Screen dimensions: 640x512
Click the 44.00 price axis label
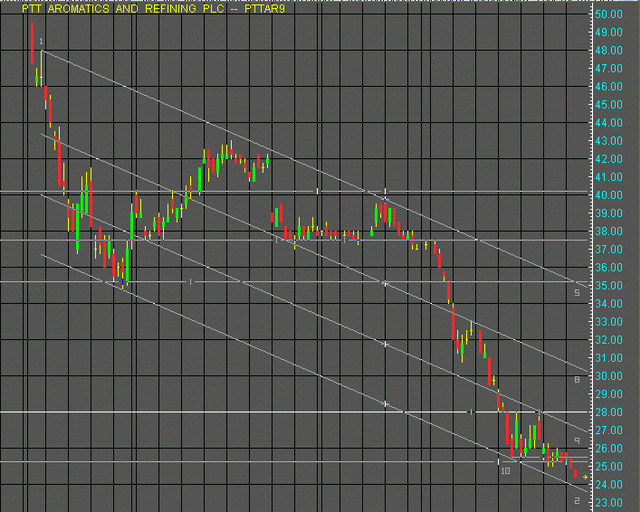[x=609, y=123]
